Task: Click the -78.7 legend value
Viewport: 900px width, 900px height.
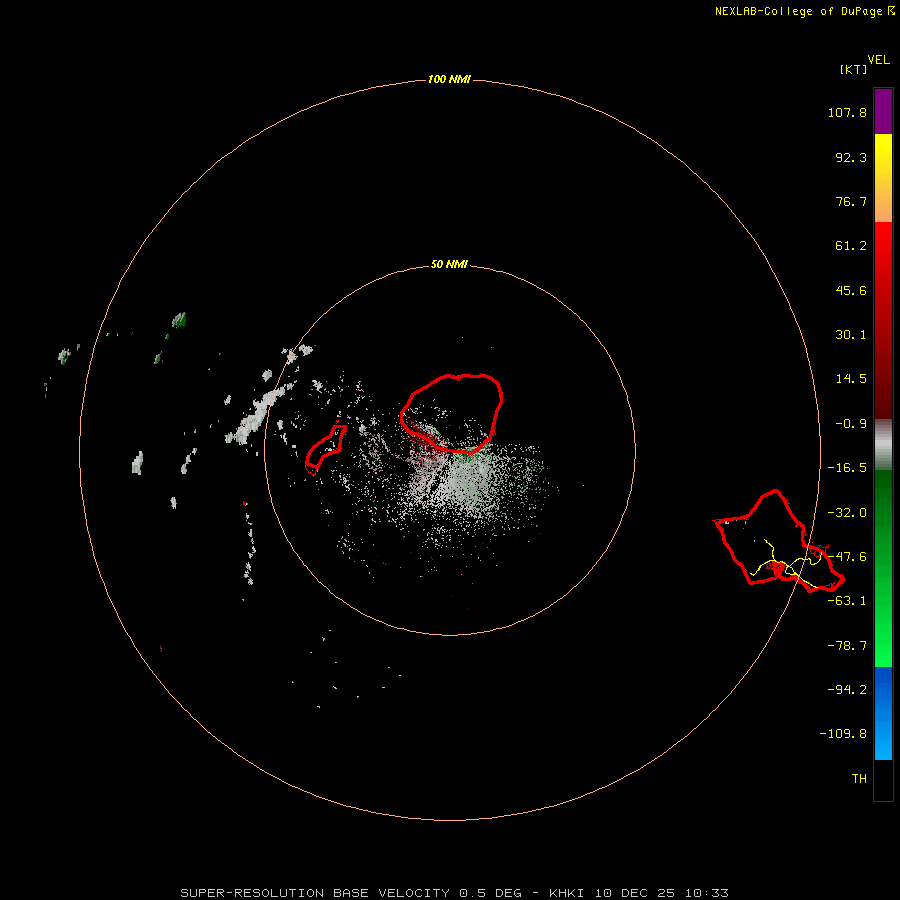Action: [x=847, y=646]
